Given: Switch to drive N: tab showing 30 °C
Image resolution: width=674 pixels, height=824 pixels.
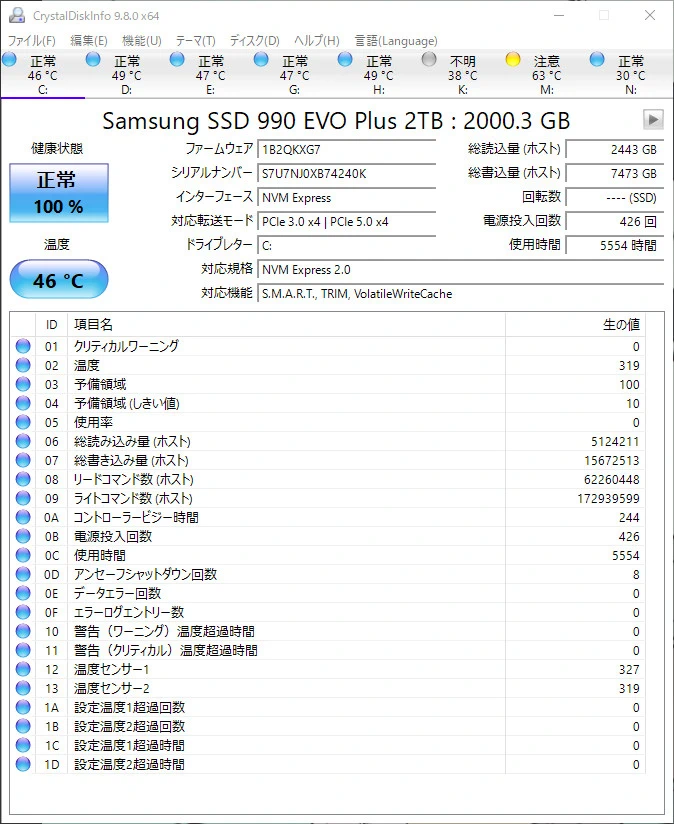Looking at the screenshot, I should (630, 74).
